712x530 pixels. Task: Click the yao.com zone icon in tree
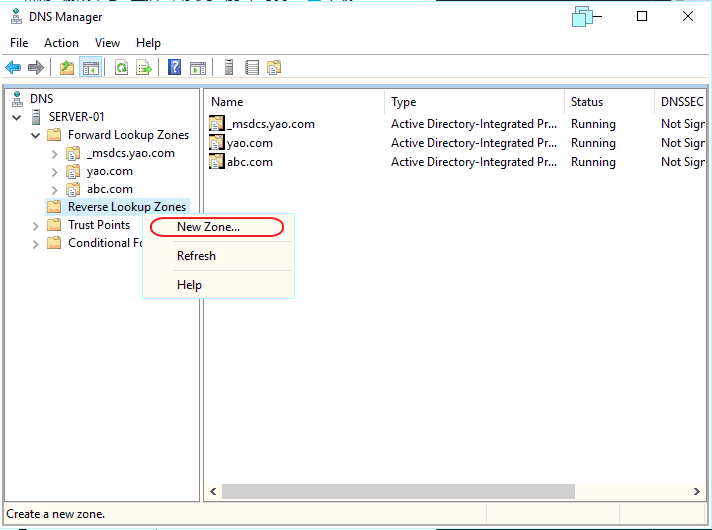click(x=73, y=172)
